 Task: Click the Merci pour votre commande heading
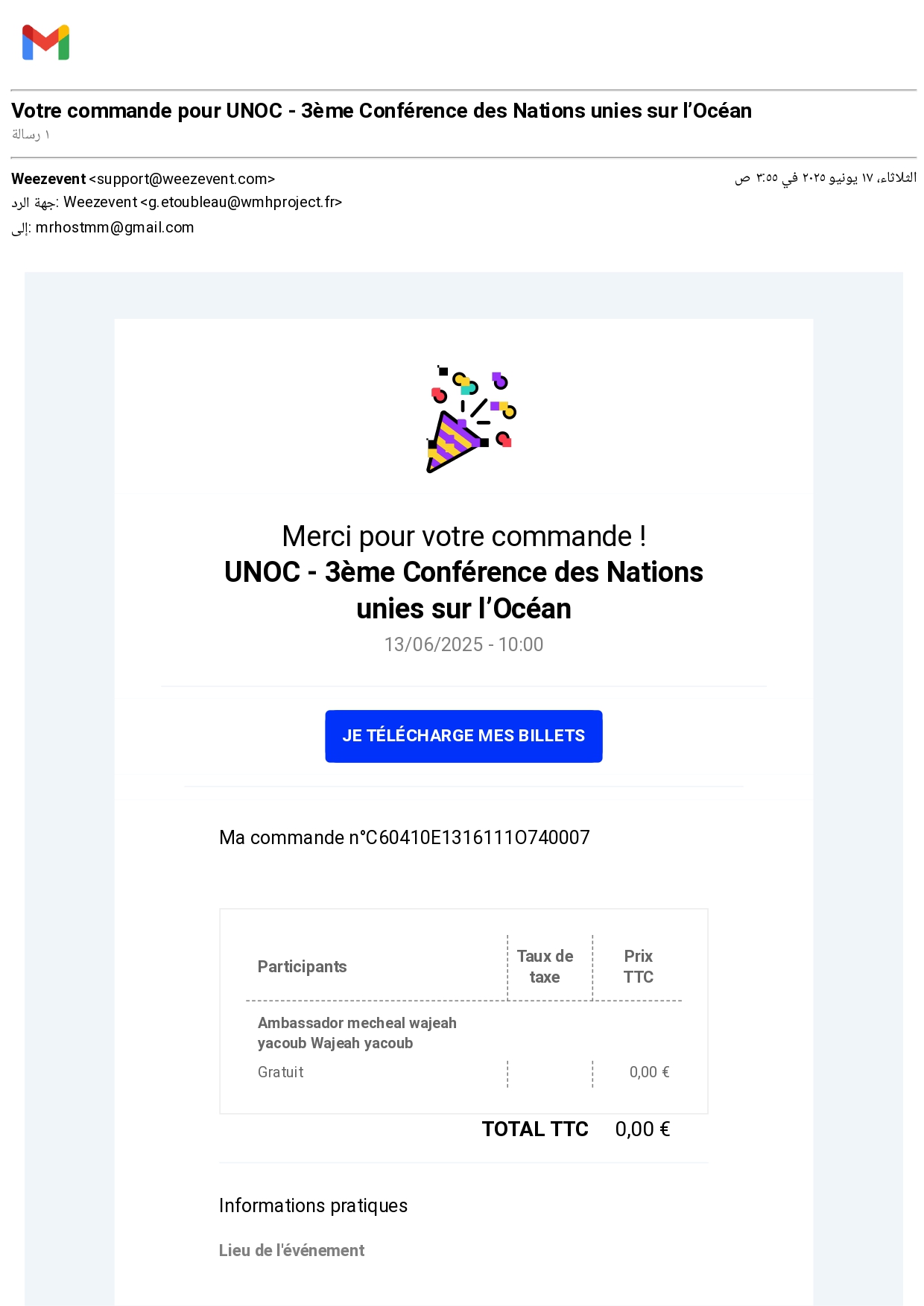[463, 536]
